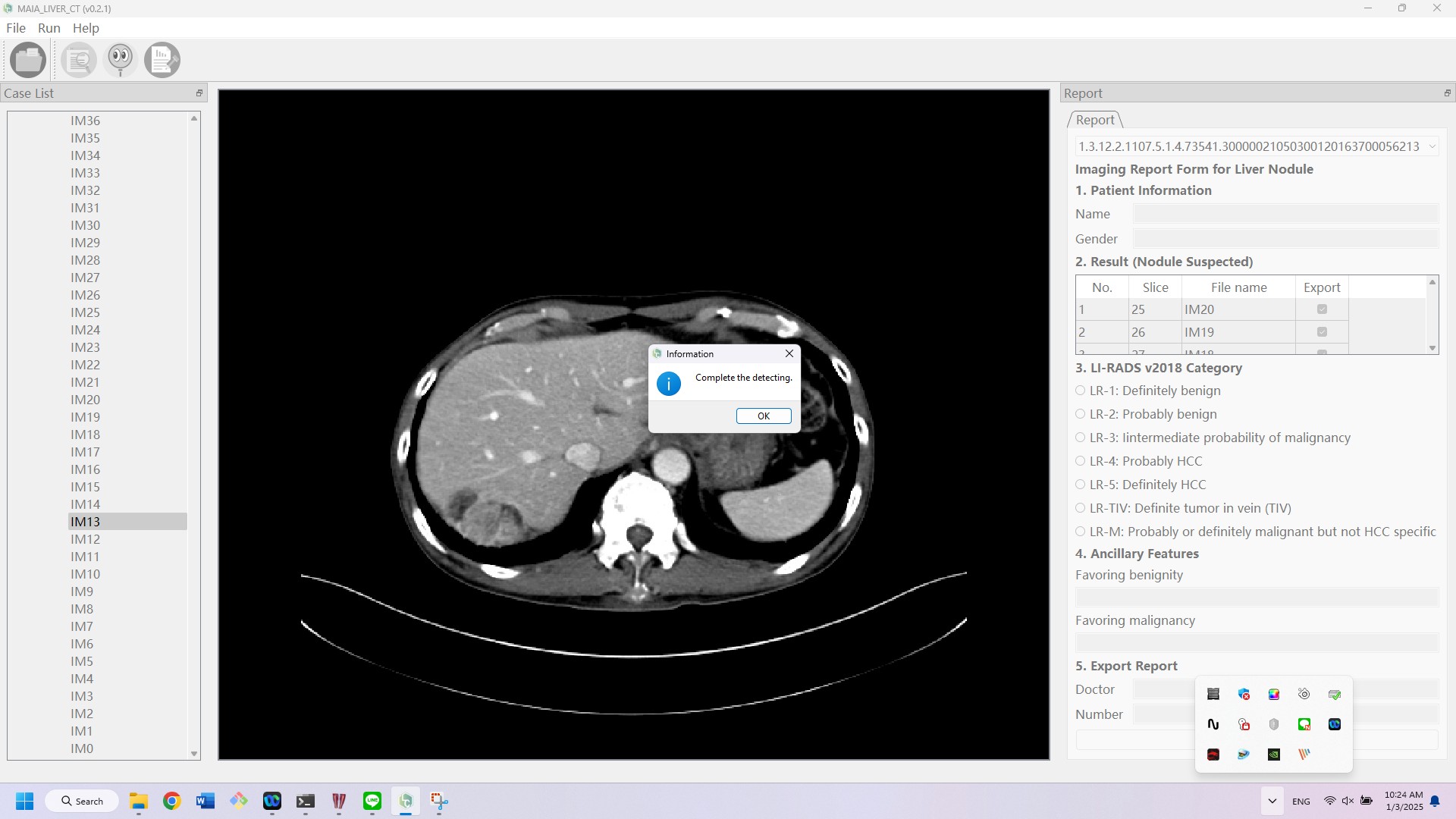Click the keys with lock tray icon

pyautogui.click(x=1244, y=724)
